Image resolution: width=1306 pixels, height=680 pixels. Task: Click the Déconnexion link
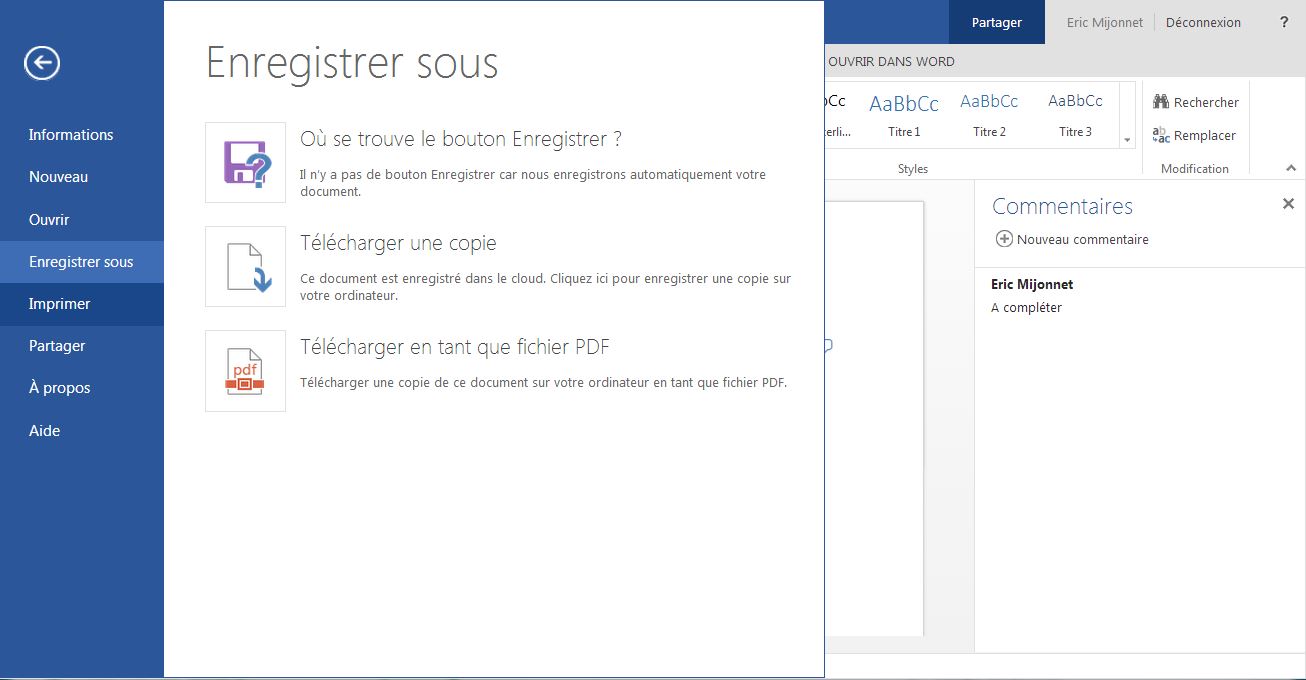(1203, 22)
